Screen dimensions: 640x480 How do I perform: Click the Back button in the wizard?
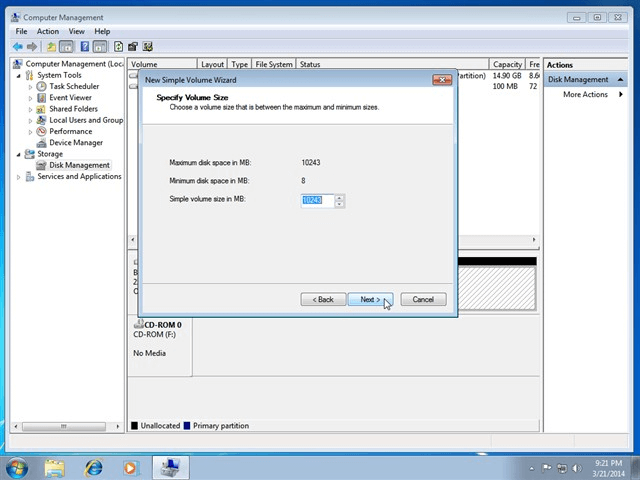[323, 299]
